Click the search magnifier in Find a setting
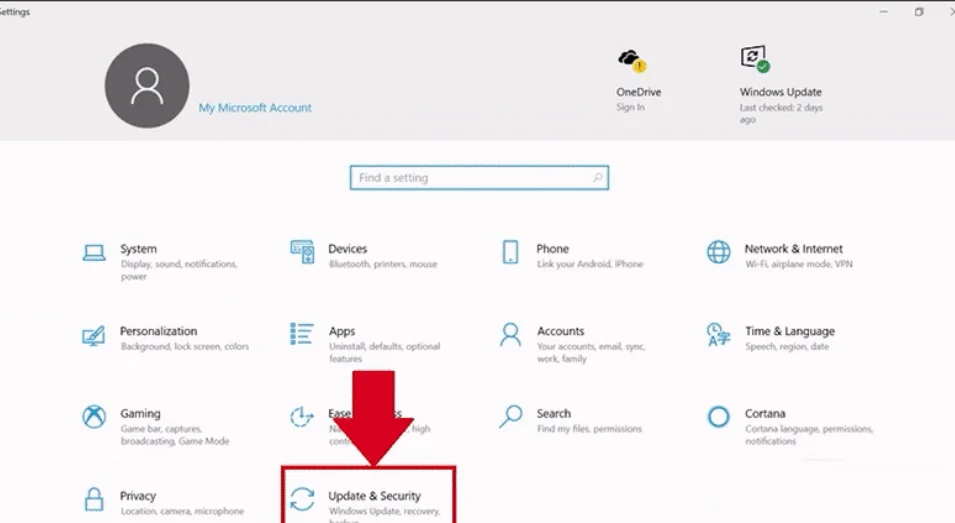The width and height of the screenshot is (955, 523). [x=597, y=178]
